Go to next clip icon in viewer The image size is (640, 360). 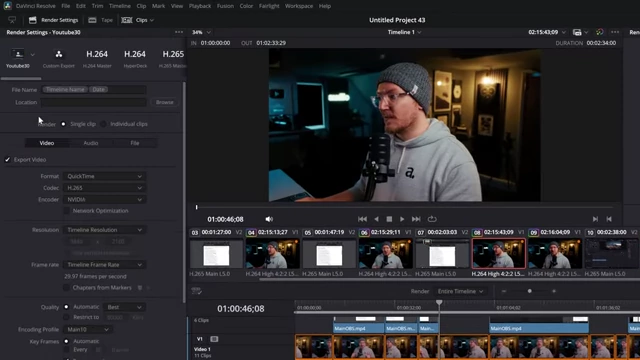[x=595, y=219]
